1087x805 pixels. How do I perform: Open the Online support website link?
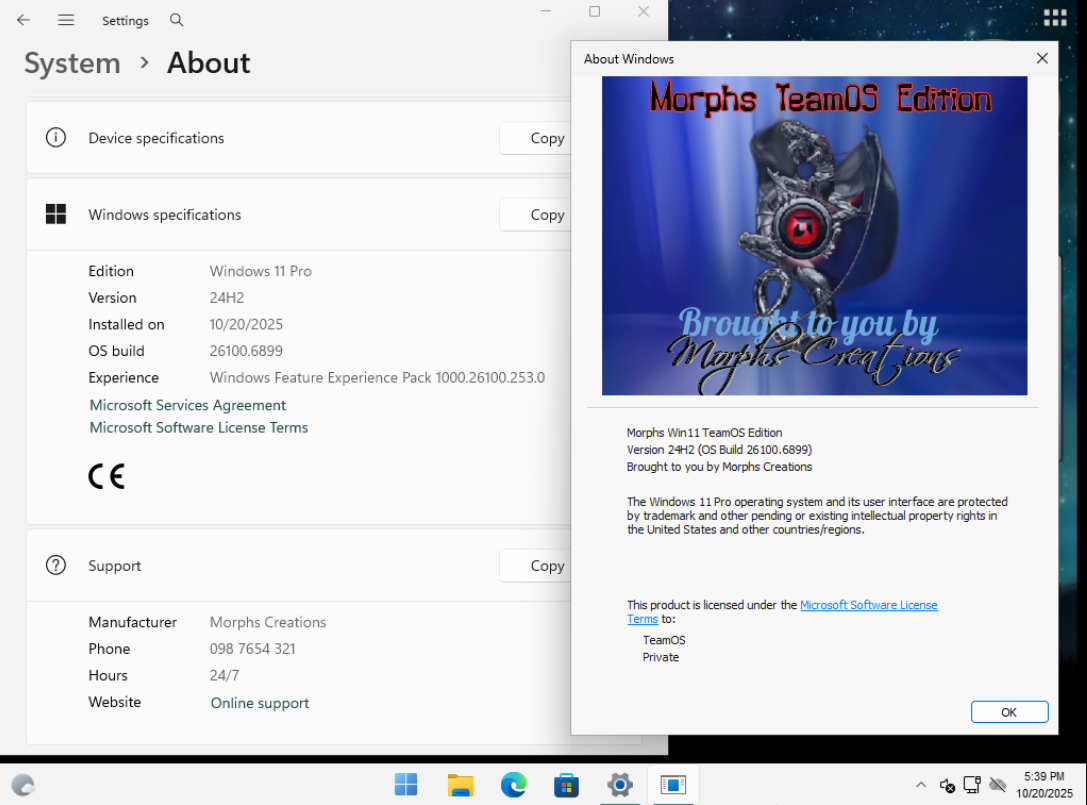point(260,703)
